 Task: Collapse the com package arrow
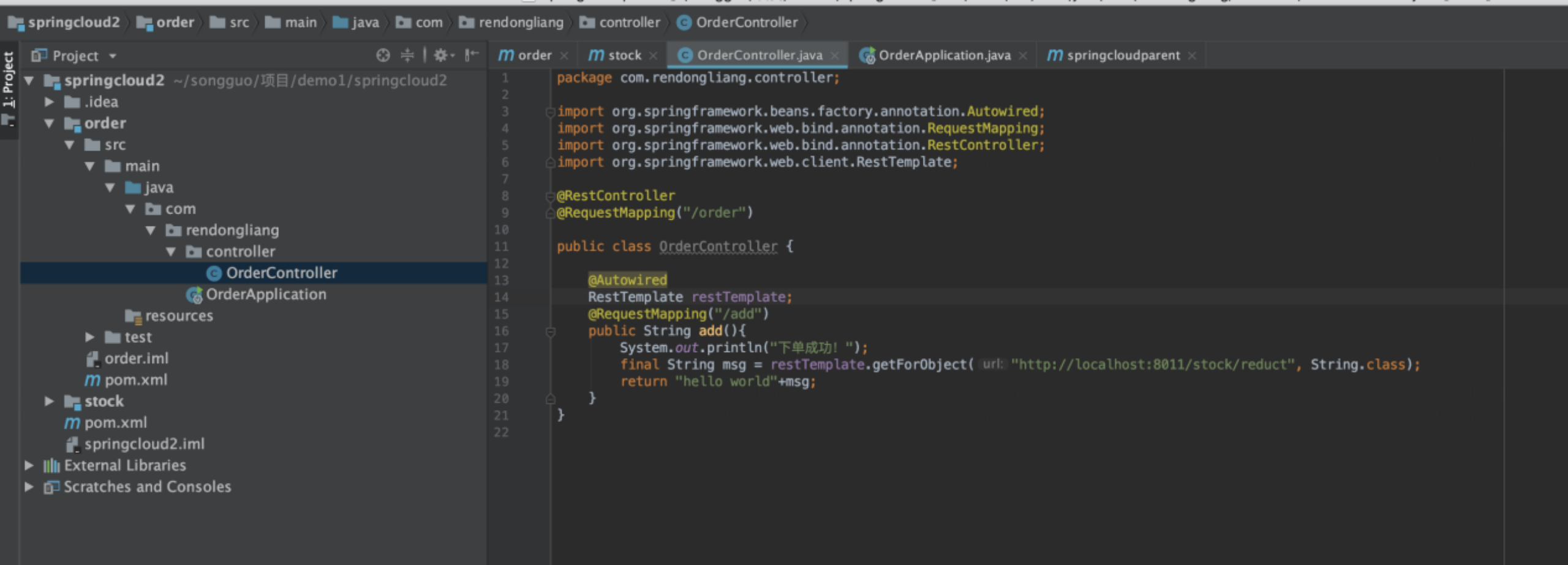130,209
